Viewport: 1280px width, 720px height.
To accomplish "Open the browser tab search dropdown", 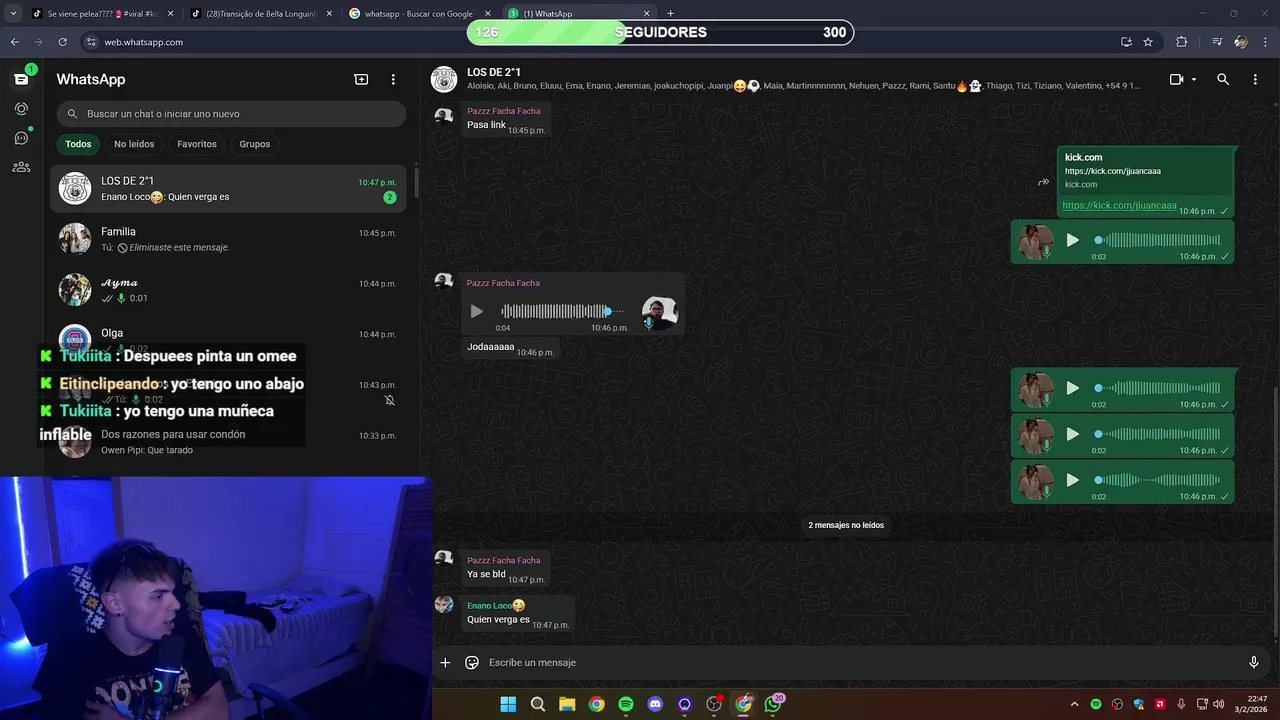I will 13,14.
